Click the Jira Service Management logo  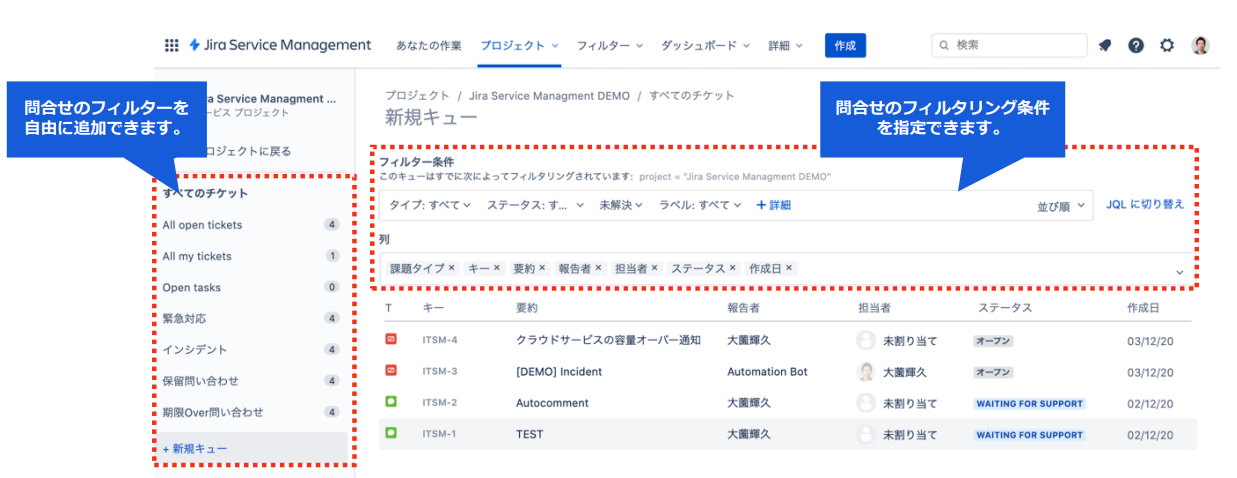tap(279, 45)
